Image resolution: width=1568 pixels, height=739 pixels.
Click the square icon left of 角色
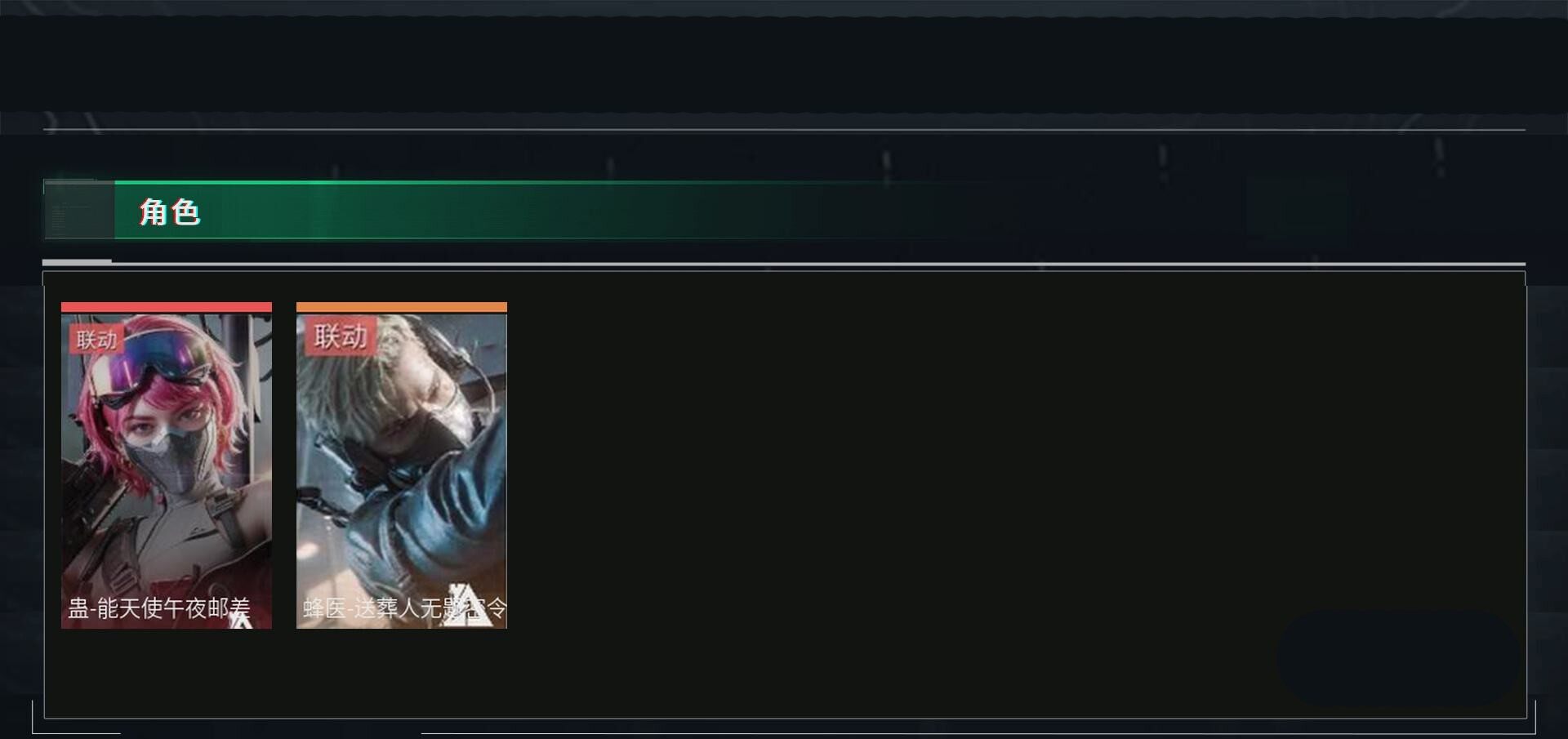pos(78,210)
